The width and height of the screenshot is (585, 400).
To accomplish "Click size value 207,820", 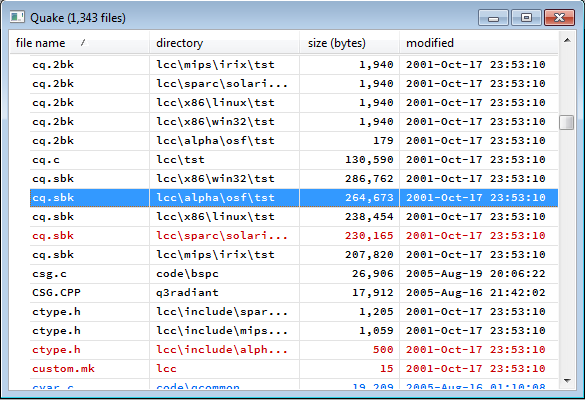I will 369,255.
